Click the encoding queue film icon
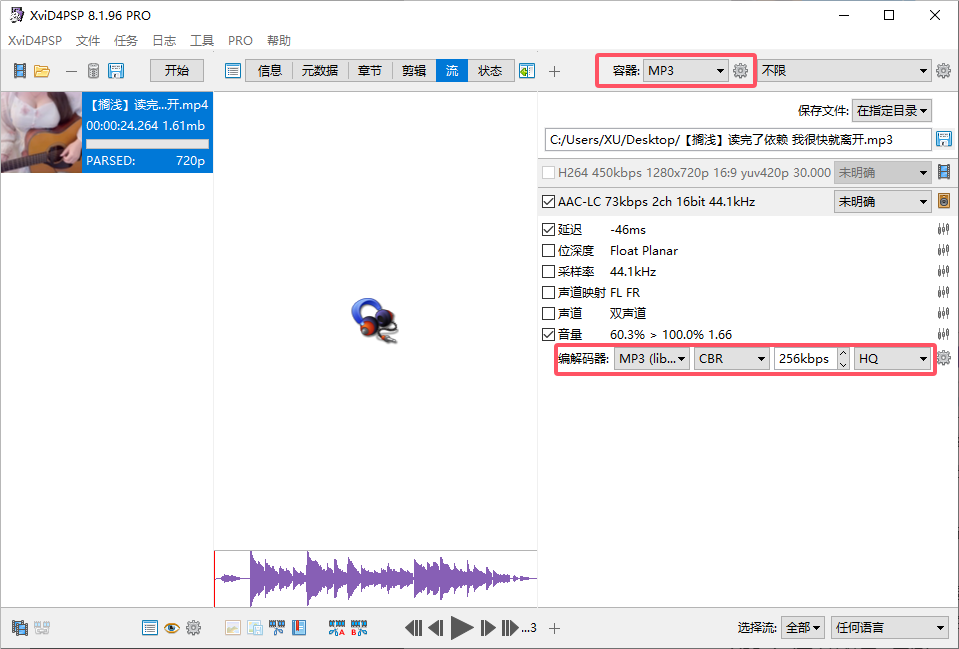The height and width of the screenshot is (649, 959). coord(20,627)
